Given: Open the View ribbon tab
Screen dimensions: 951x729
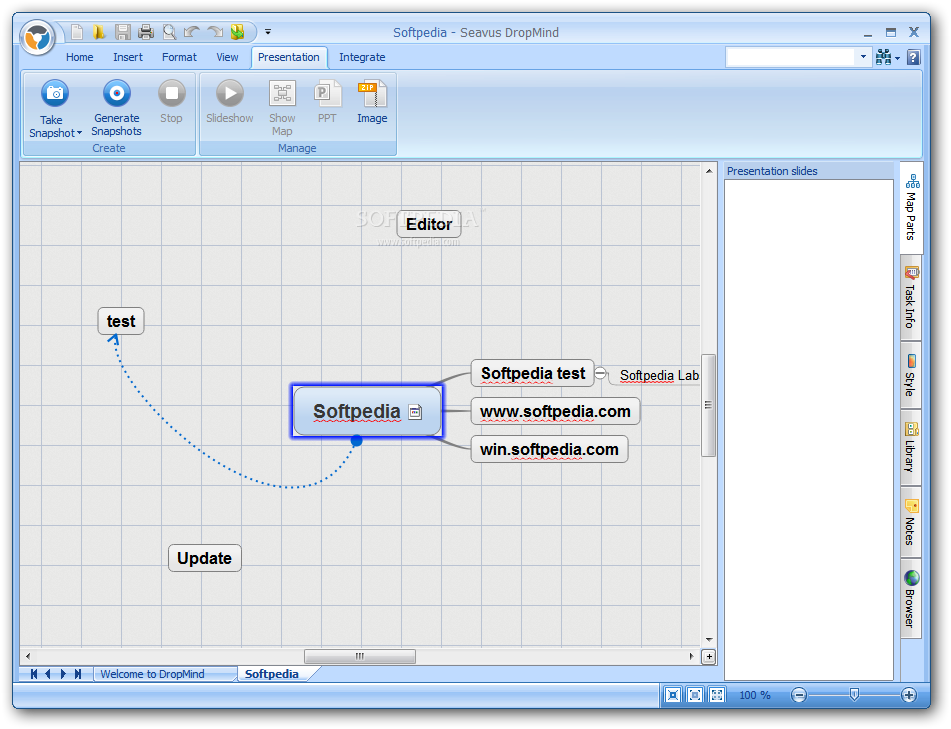Looking at the screenshot, I should 227,57.
